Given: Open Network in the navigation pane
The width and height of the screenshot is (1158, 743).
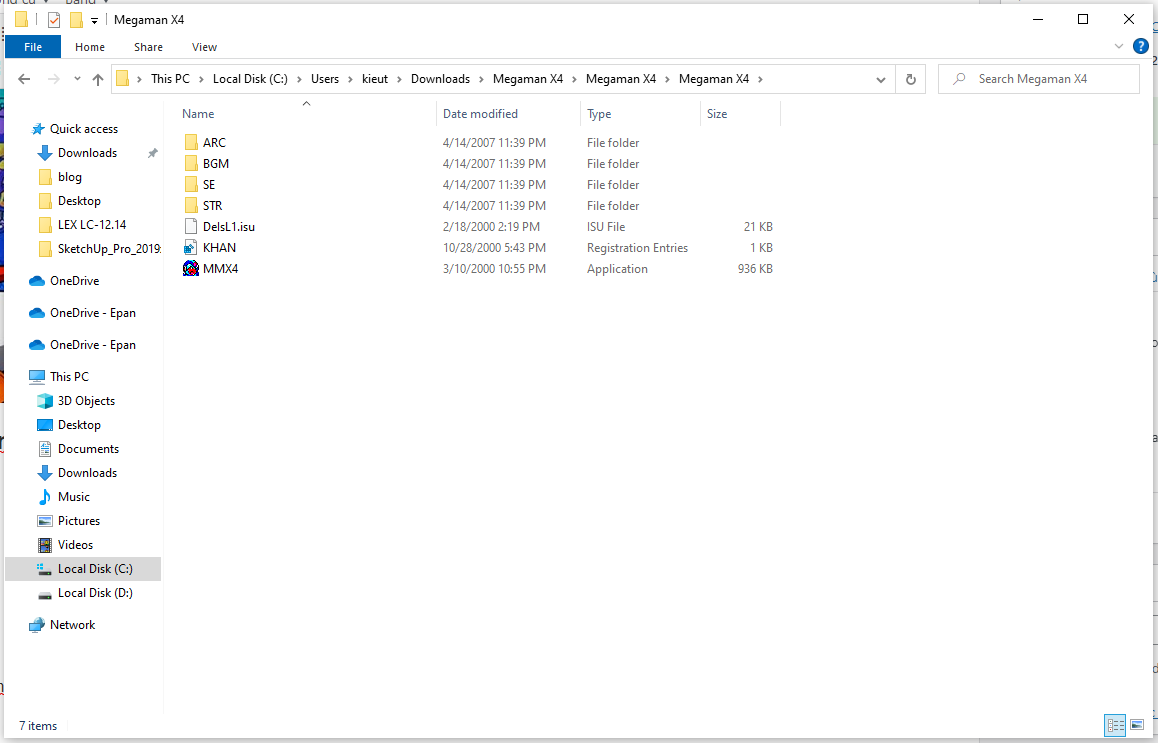Looking at the screenshot, I should tap(63, 625).
